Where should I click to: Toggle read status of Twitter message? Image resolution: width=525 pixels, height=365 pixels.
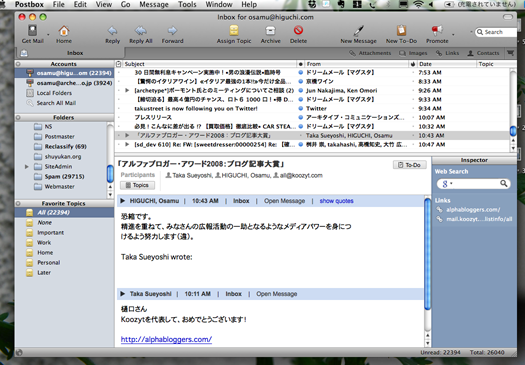pyautogui.click(x=300, y=108)
